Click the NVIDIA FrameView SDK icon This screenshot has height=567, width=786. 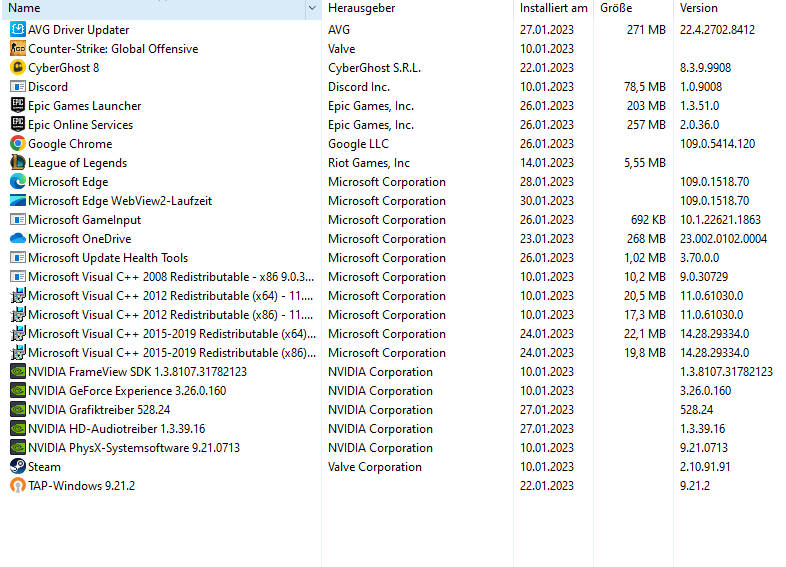click(x=18, y=372)
